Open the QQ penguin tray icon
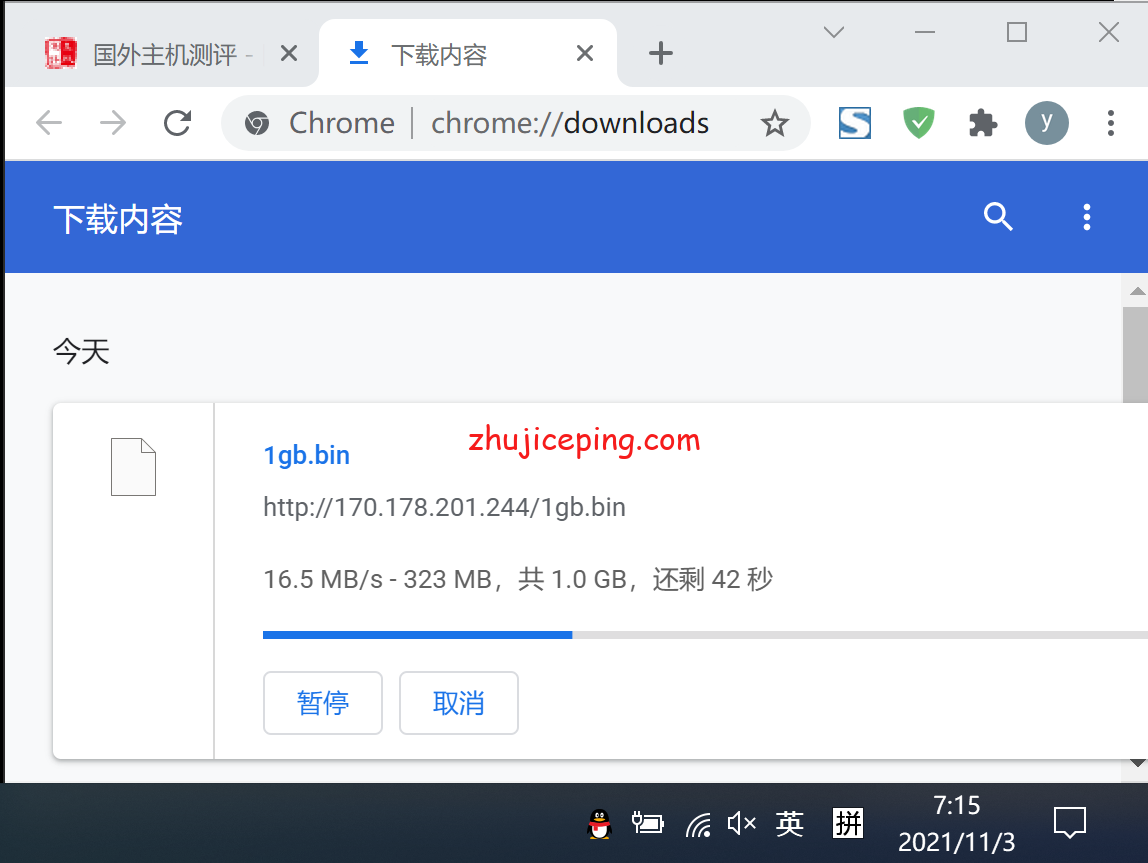1148x863 pixels. click(599, 824)
